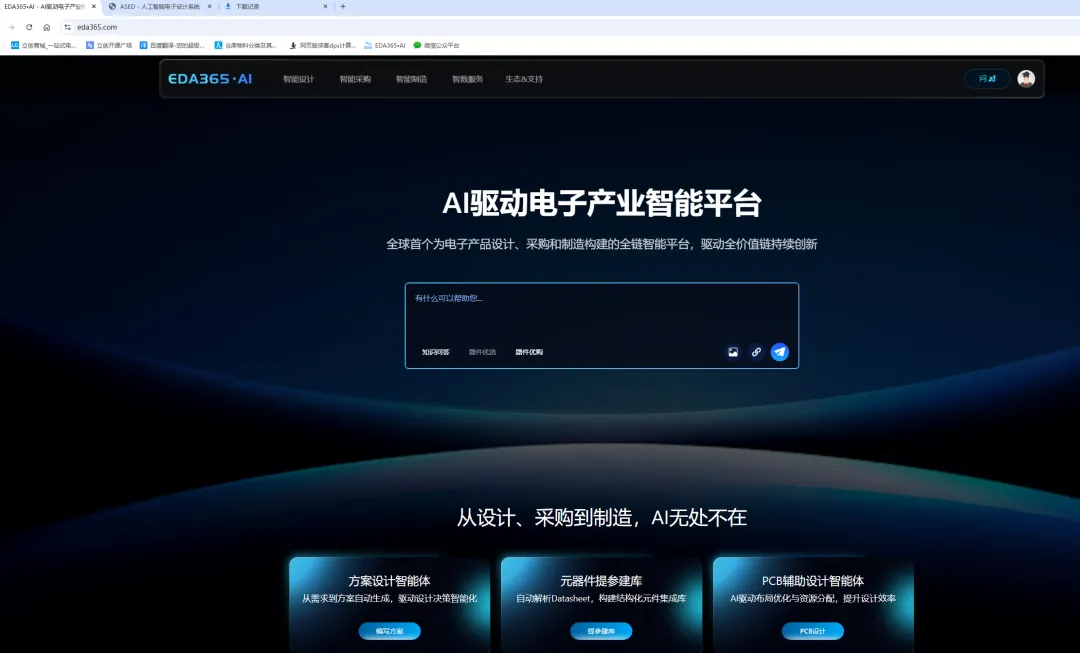Click the browser forward arrow
This screenshot has height=653, width=1080.
[x=11, y=27]
